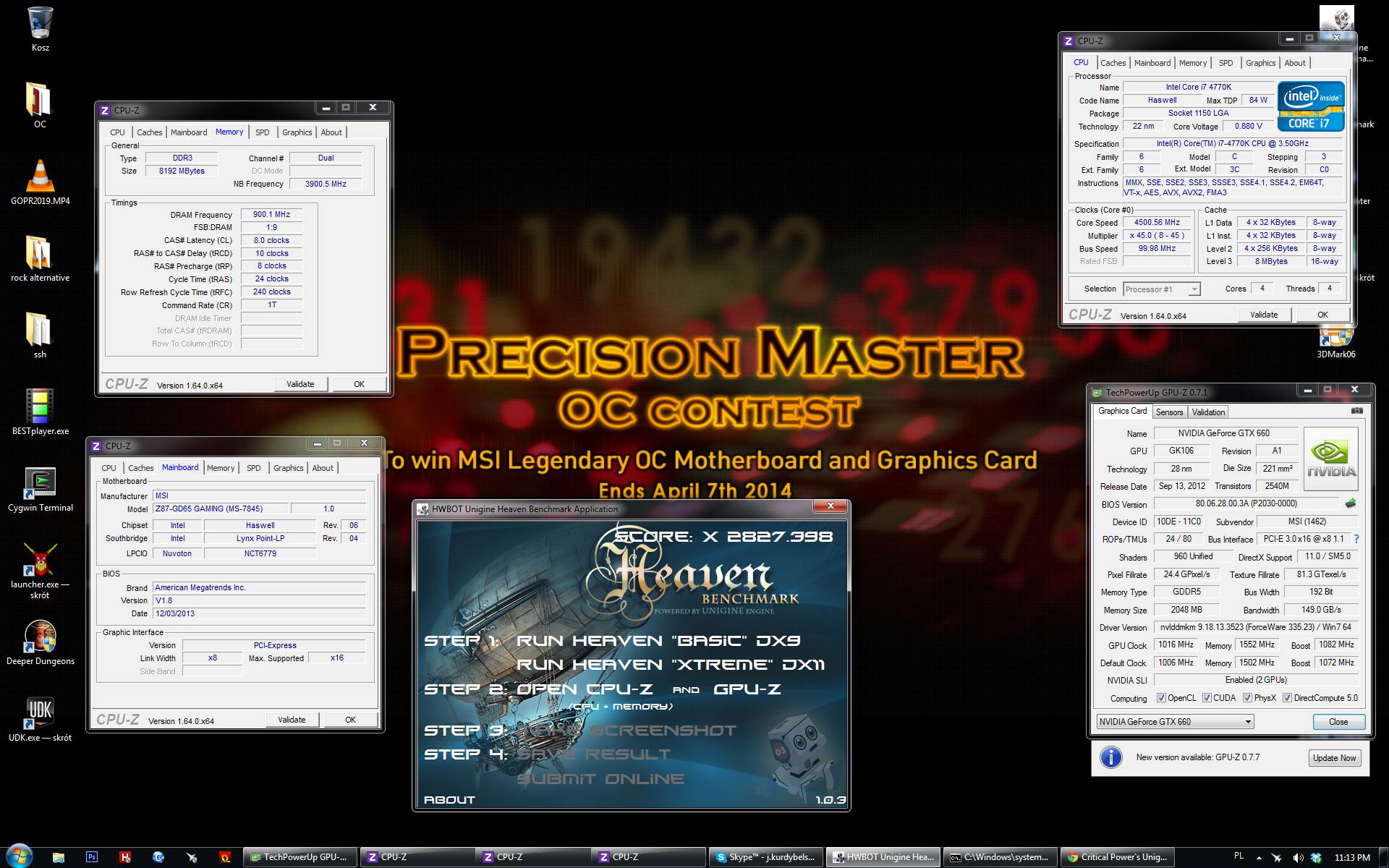This screenshot has height=868, width=1389.
Task: Open the Cygwin Terminal shortcut
Action: pos(40,483)
